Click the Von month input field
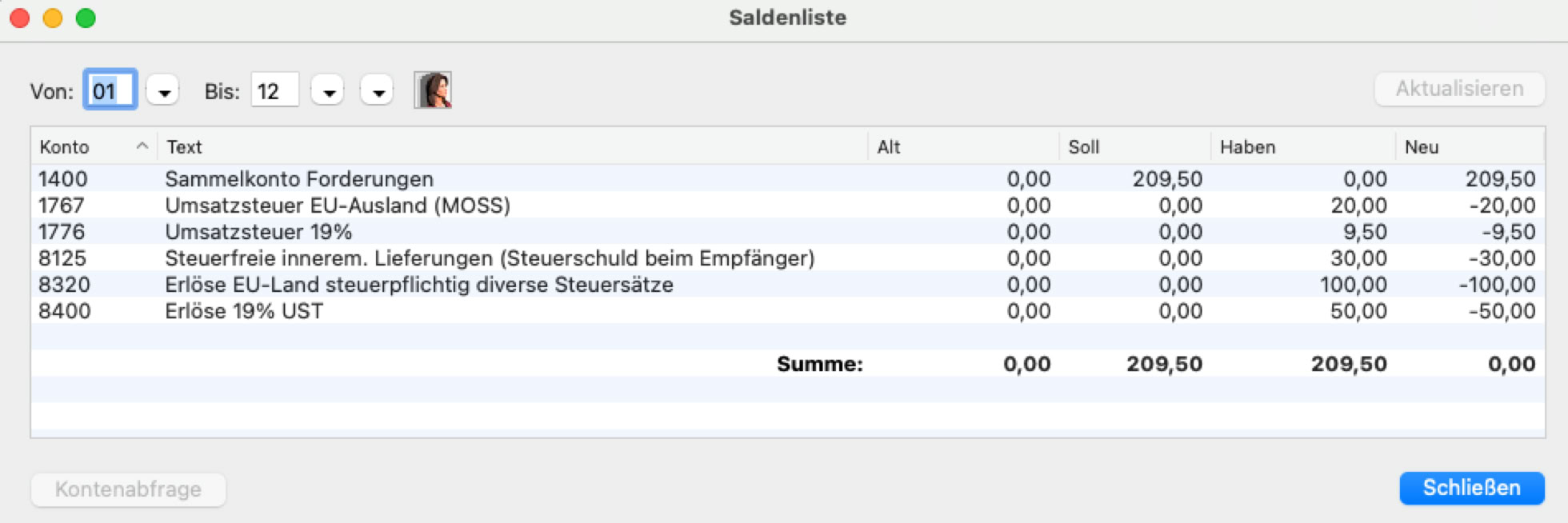This screenshot has height=523, width=1568. (x=110, y=90)
